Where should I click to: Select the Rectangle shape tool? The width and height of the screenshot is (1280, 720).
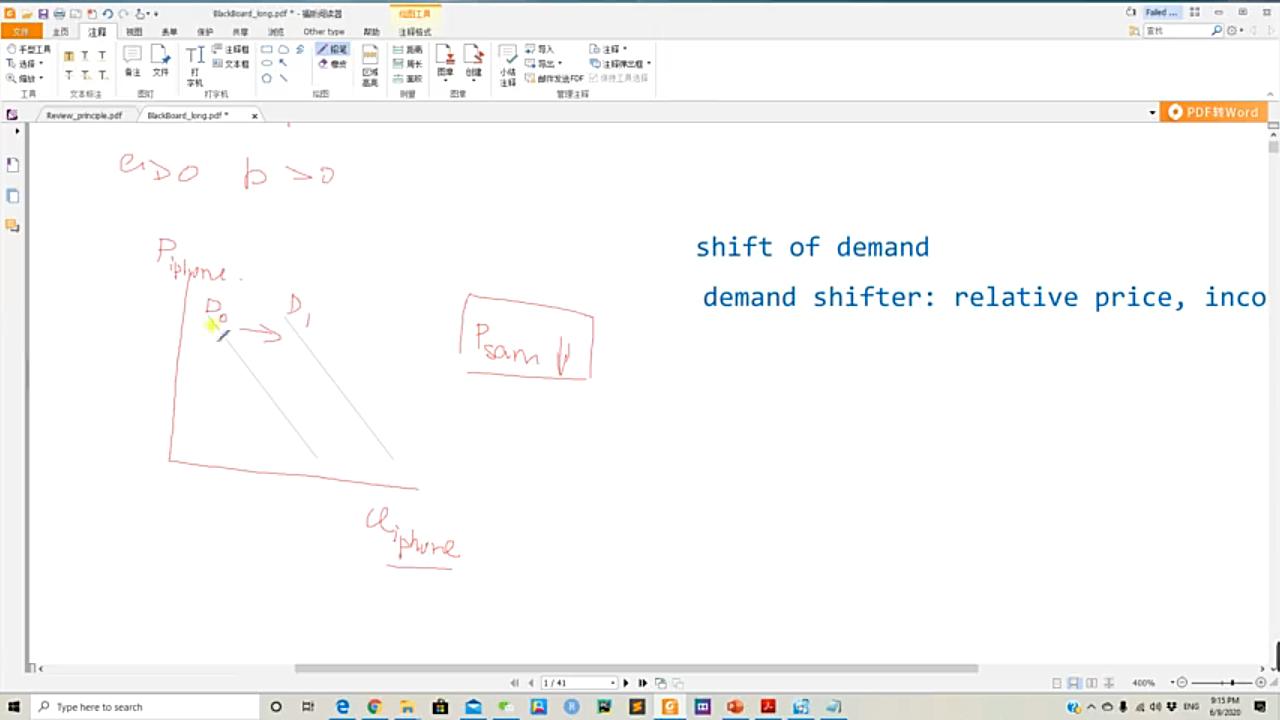point(267,49)
